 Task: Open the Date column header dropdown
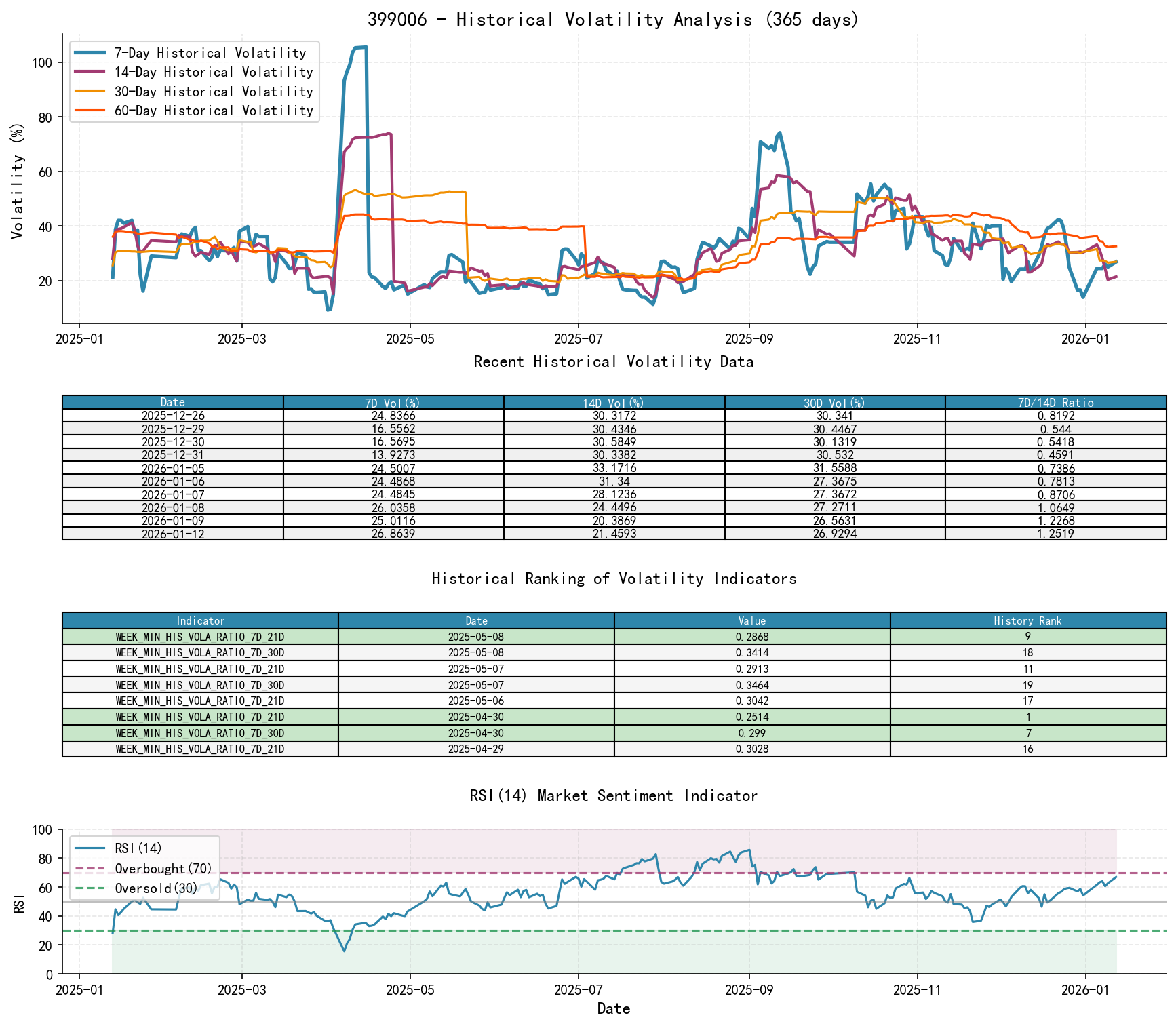click(172, 402)
